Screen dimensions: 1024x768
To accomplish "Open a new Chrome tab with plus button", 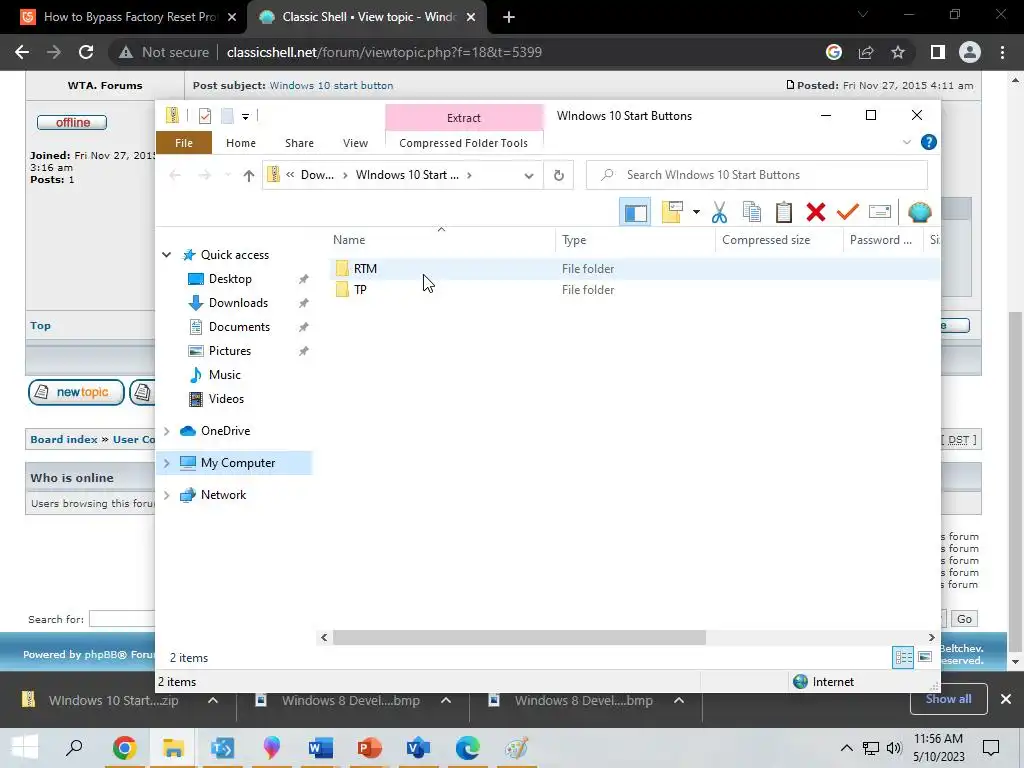I will [x=509, y=18].
